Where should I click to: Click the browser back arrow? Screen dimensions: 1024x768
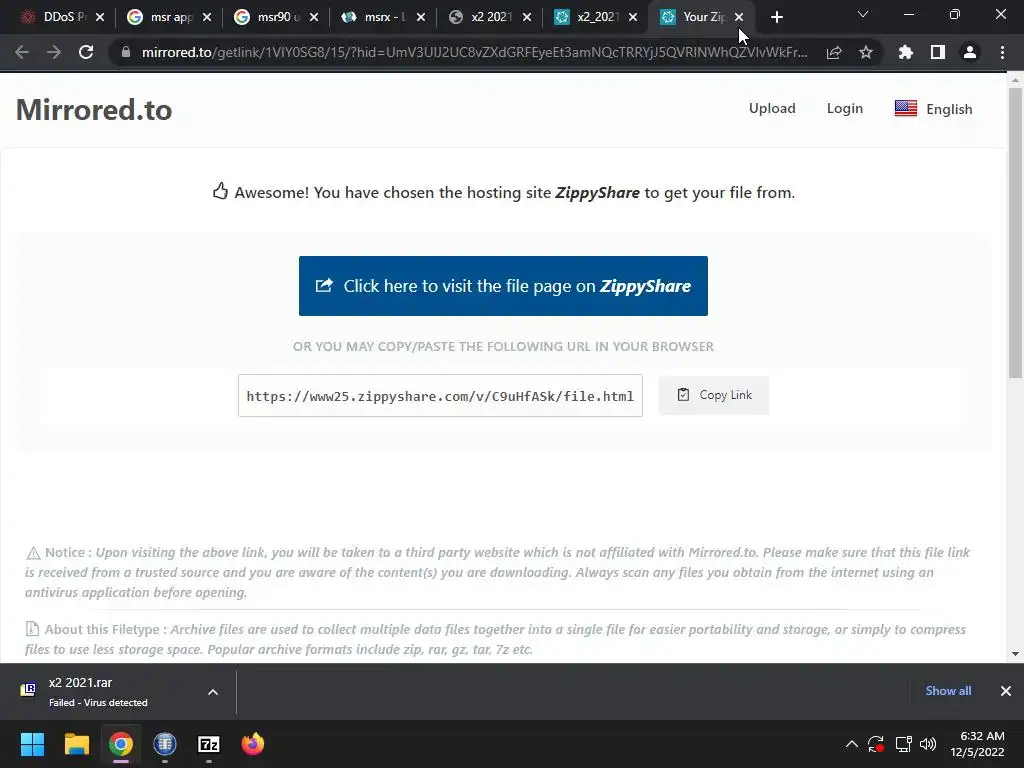pyautogui.click(x=22, y=52)
